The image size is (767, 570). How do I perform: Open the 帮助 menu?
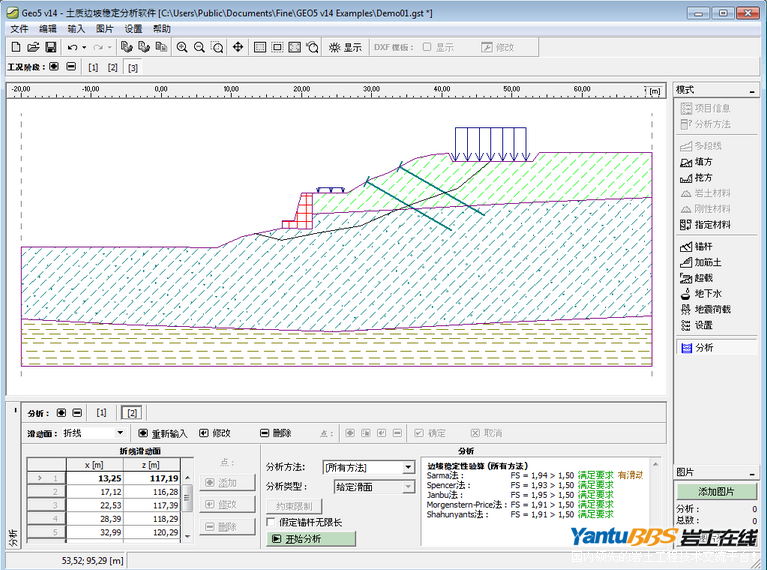click(161, 29)
